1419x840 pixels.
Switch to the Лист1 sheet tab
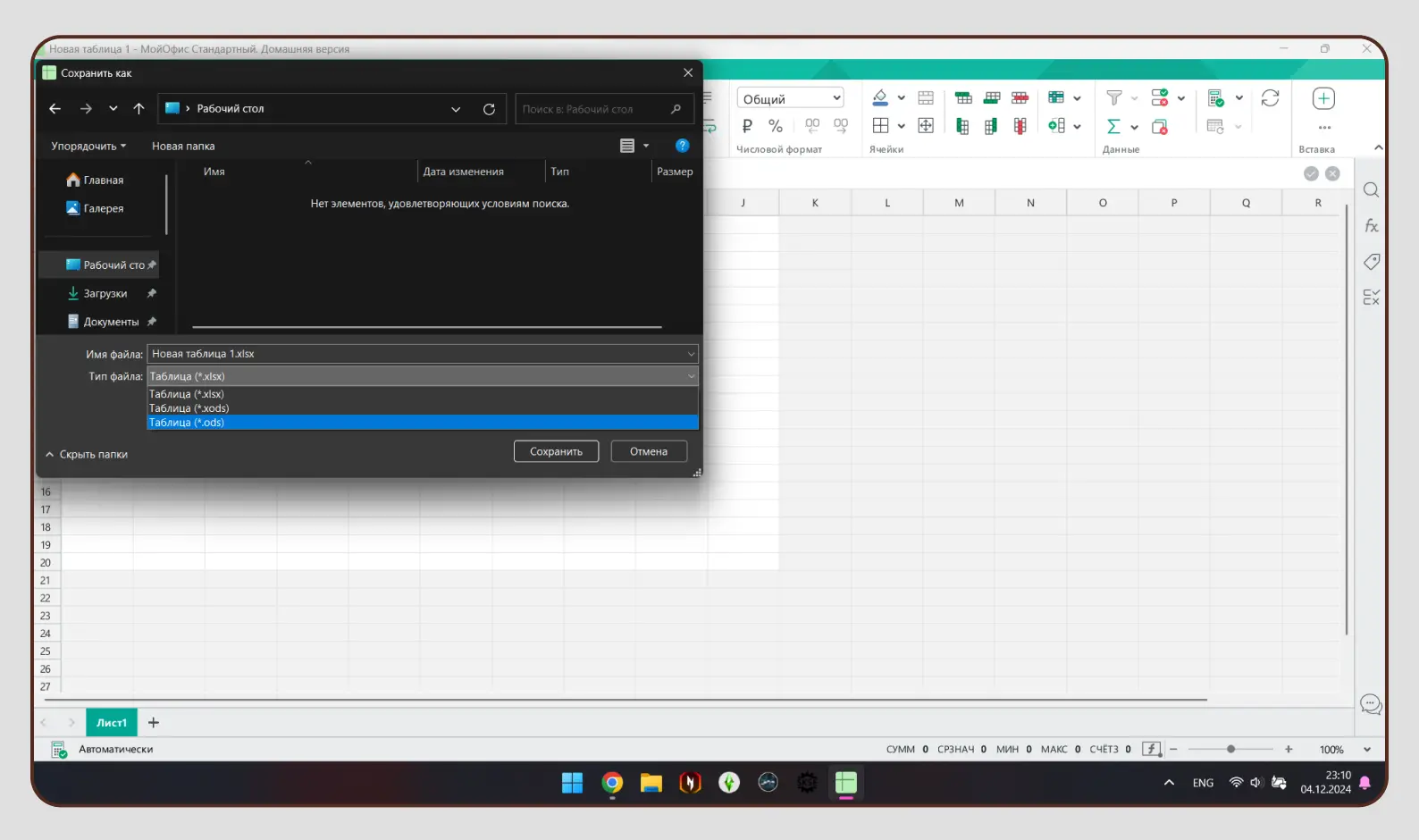[x=112, y=722]
